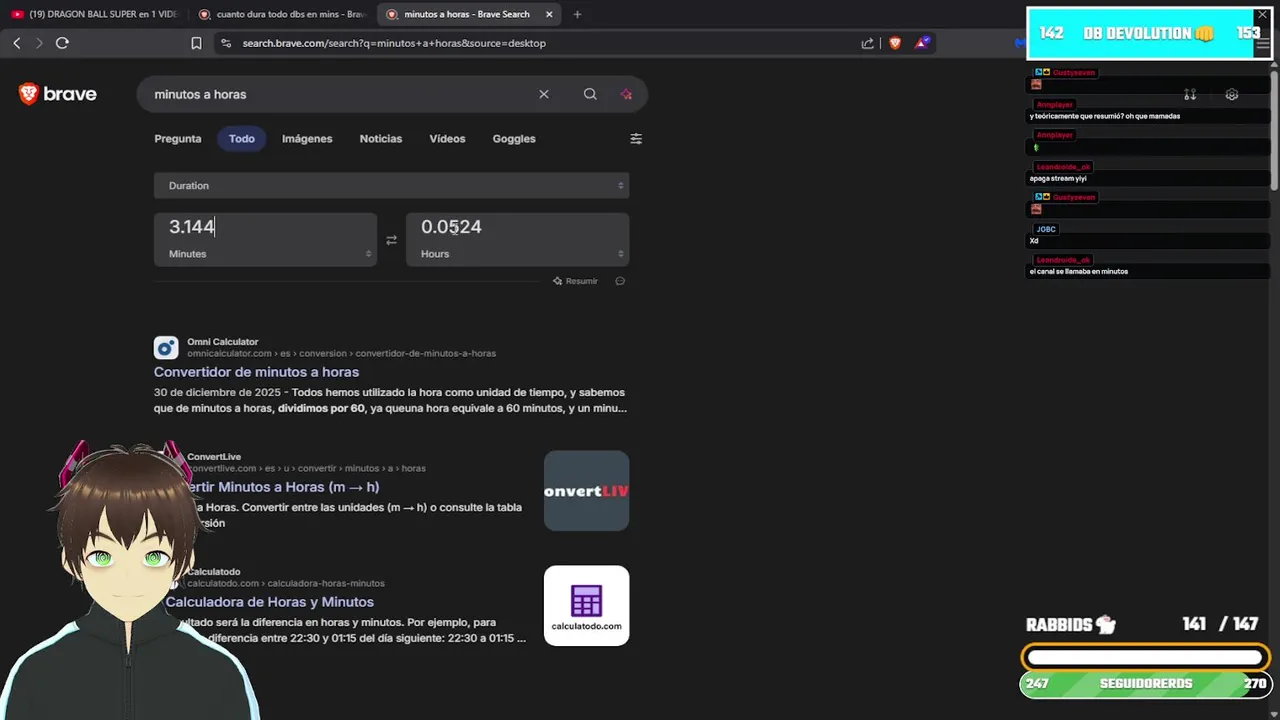The width and height of the screenshot is (1280, 720).
Task: Click the Omni Calculator favicon
Action: 166,348
